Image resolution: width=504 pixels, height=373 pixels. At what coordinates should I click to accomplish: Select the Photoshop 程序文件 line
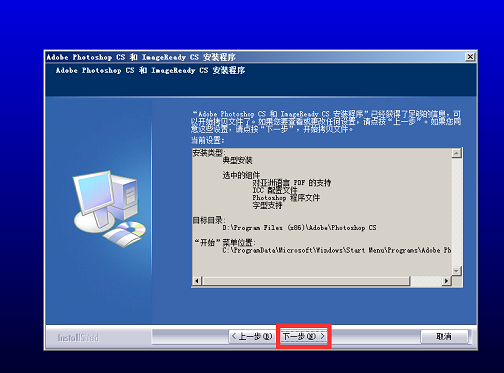pyautogui.click(x=286, y=198)
